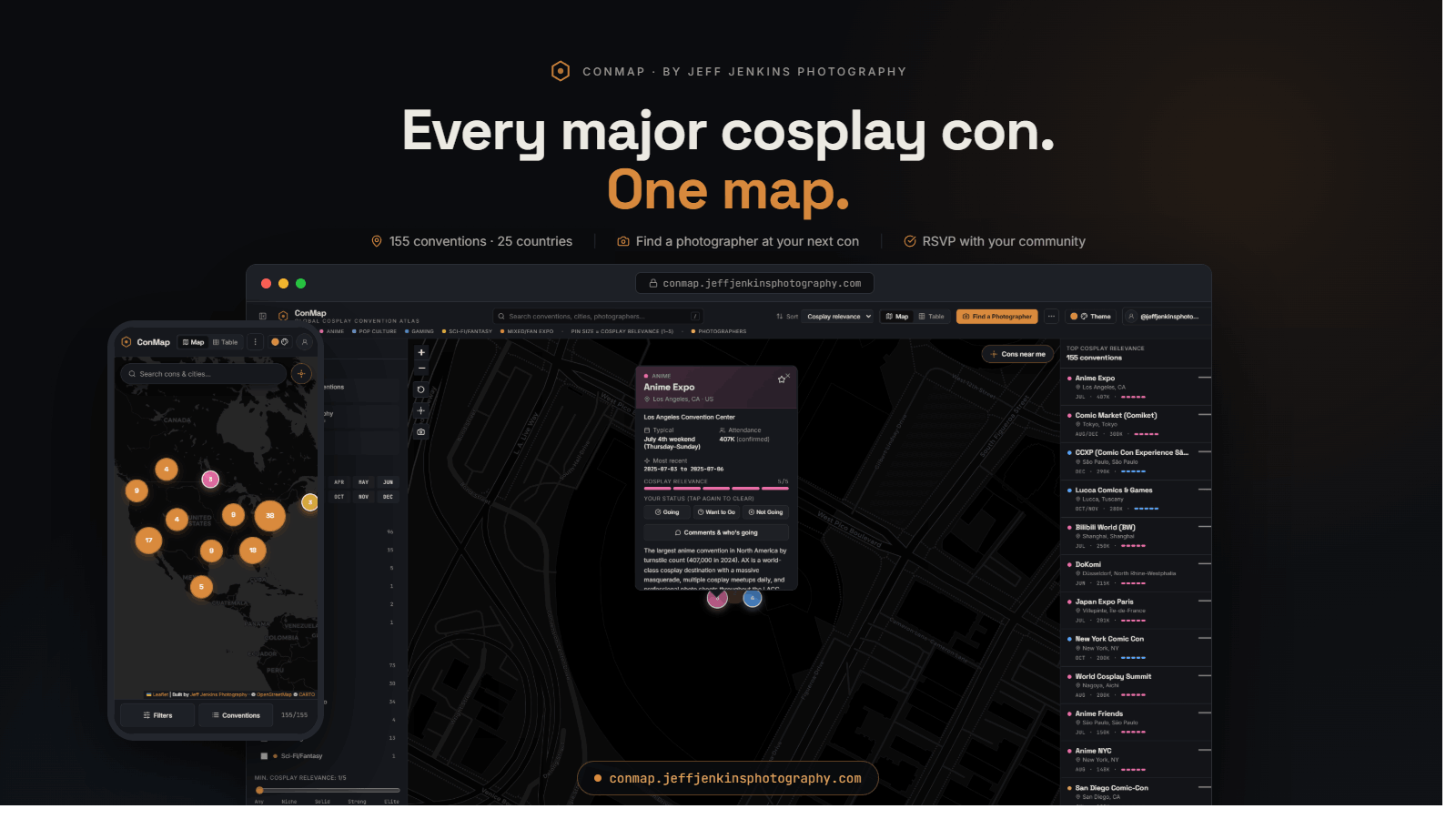Screen dimensions: 1456x819
Task: Select the mobile Map tab
Action: click(x=193, y=342)
